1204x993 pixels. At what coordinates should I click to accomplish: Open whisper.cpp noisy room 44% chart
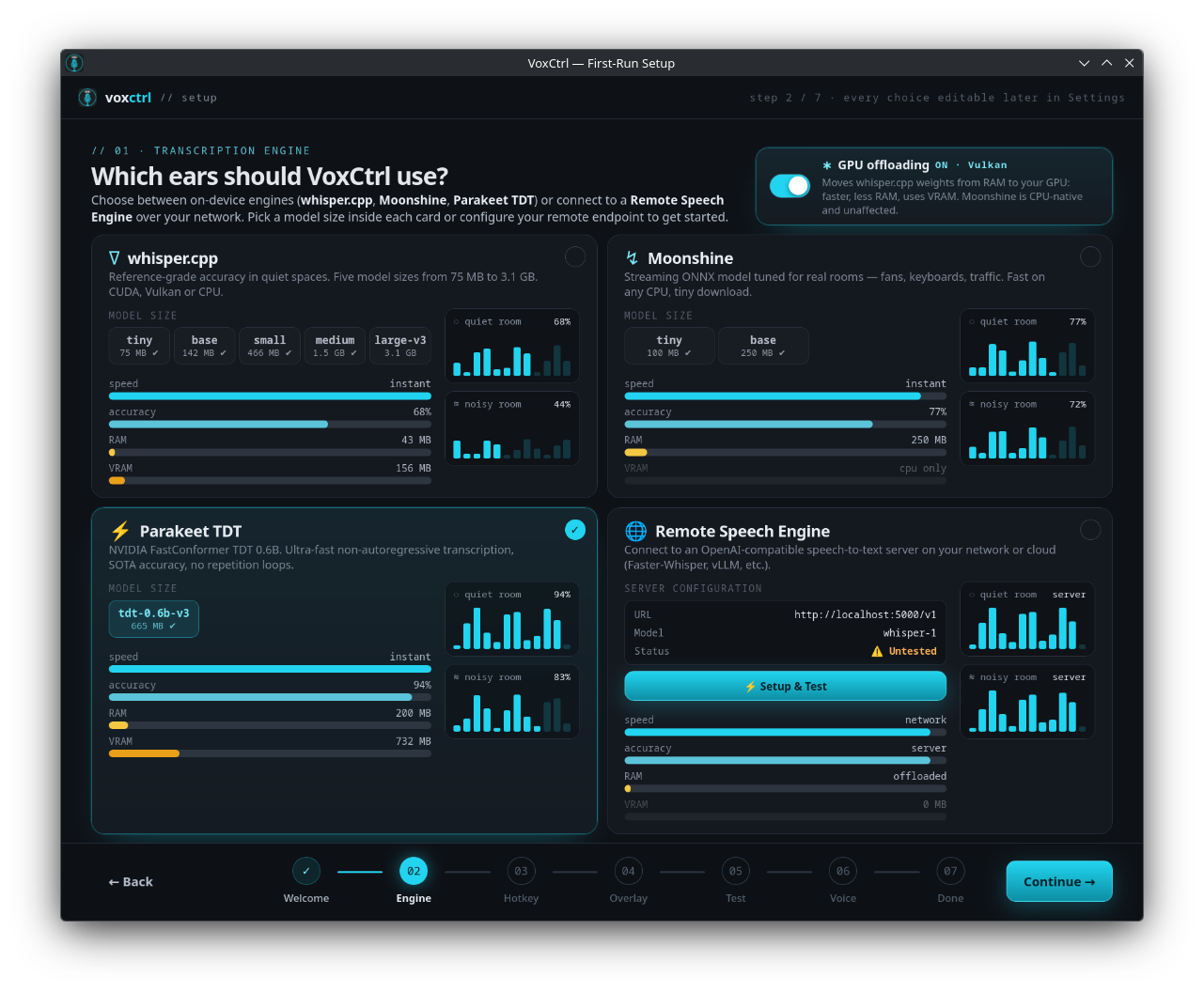512,428
